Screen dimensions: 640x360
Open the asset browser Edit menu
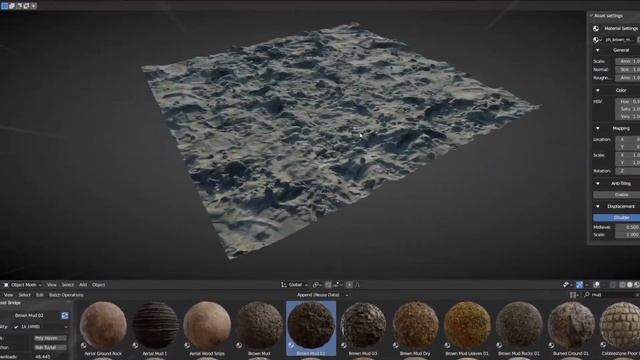point(40,295)
